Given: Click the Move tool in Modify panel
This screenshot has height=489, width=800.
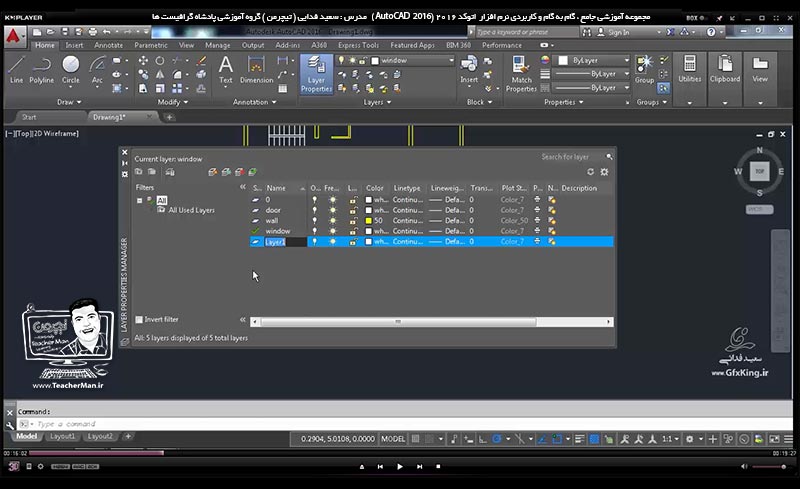Looking at the screenshot, I should 143,60.
